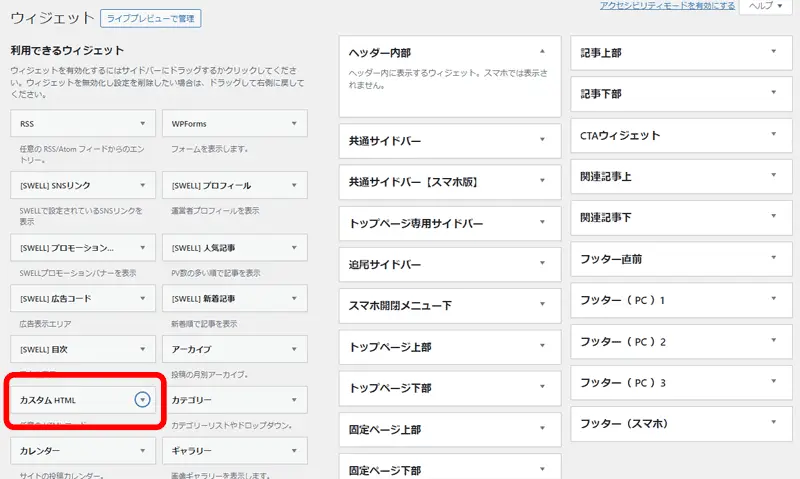Expand the フッター（スマホ） widget area
The image size is (800, 479).
773,423
